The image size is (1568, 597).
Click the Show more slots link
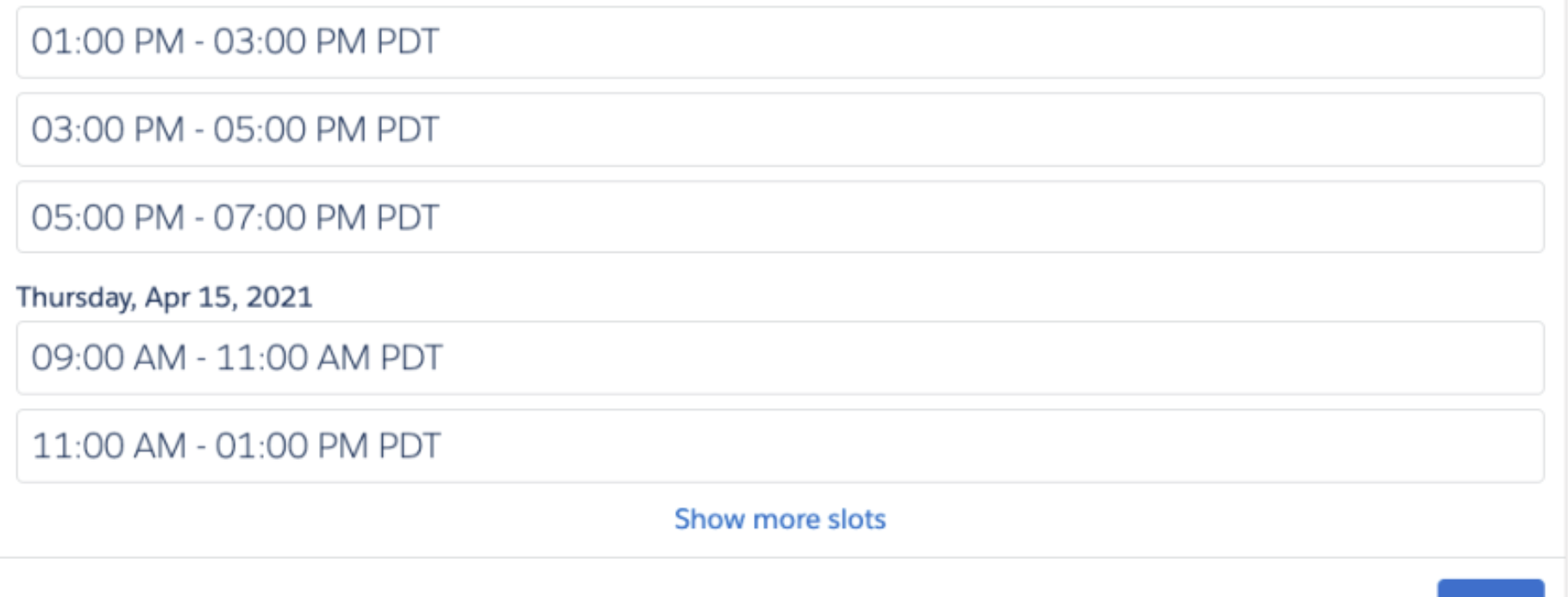click(780, 519)
